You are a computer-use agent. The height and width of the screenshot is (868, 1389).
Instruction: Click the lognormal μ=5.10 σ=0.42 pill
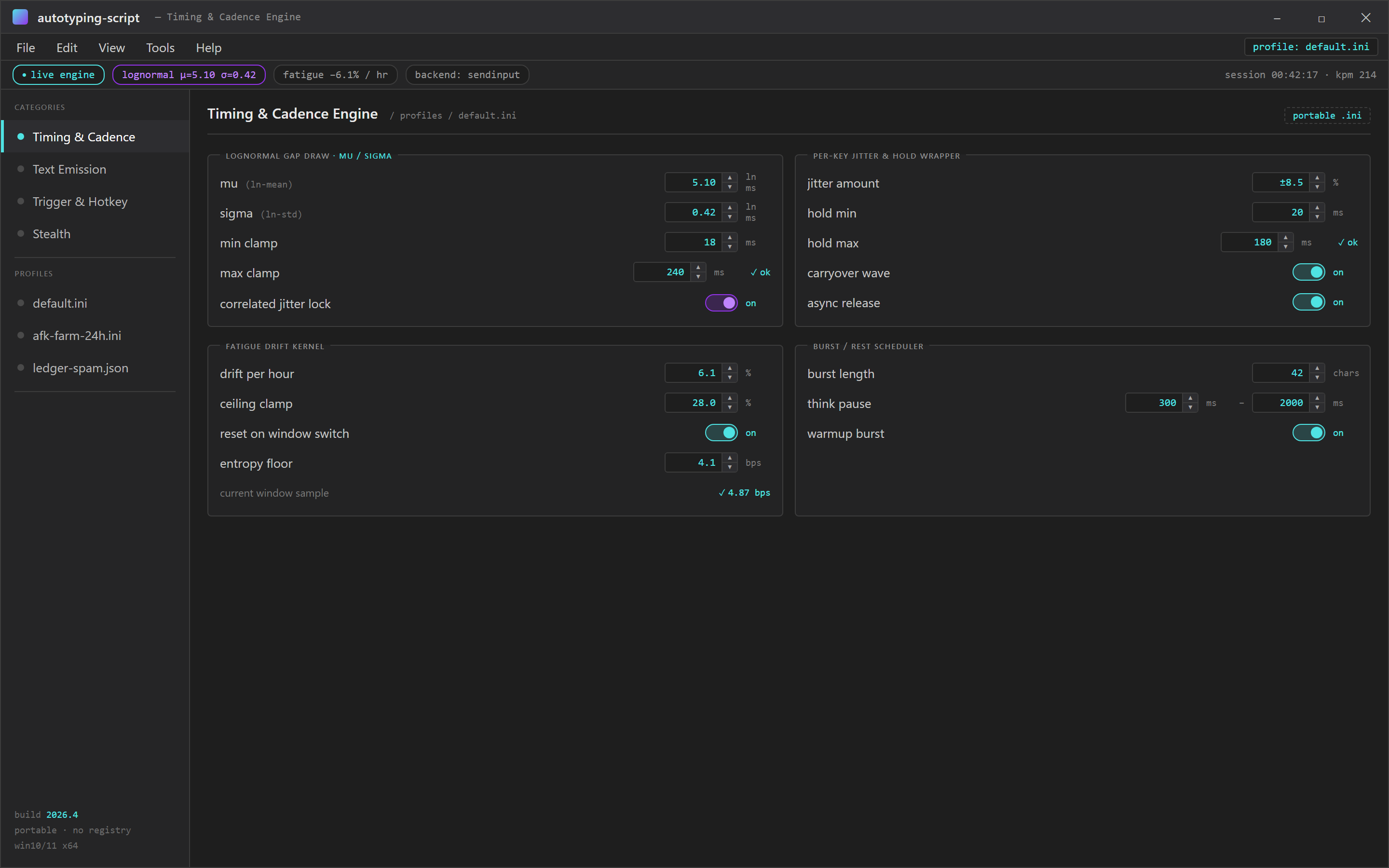coord(189,75)
